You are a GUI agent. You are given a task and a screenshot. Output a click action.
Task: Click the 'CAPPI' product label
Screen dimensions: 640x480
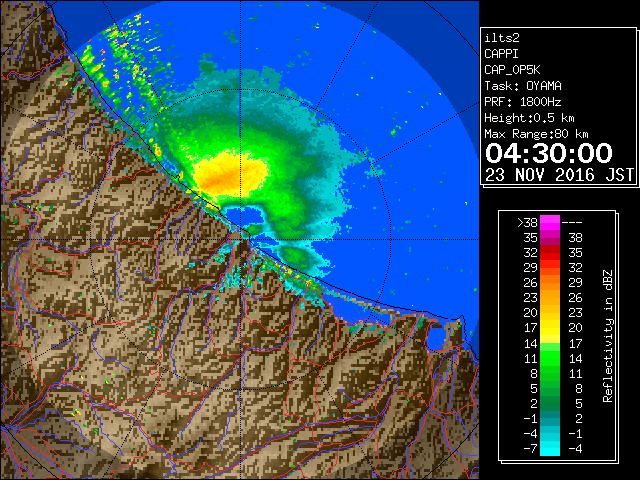(x=501, y=54)
